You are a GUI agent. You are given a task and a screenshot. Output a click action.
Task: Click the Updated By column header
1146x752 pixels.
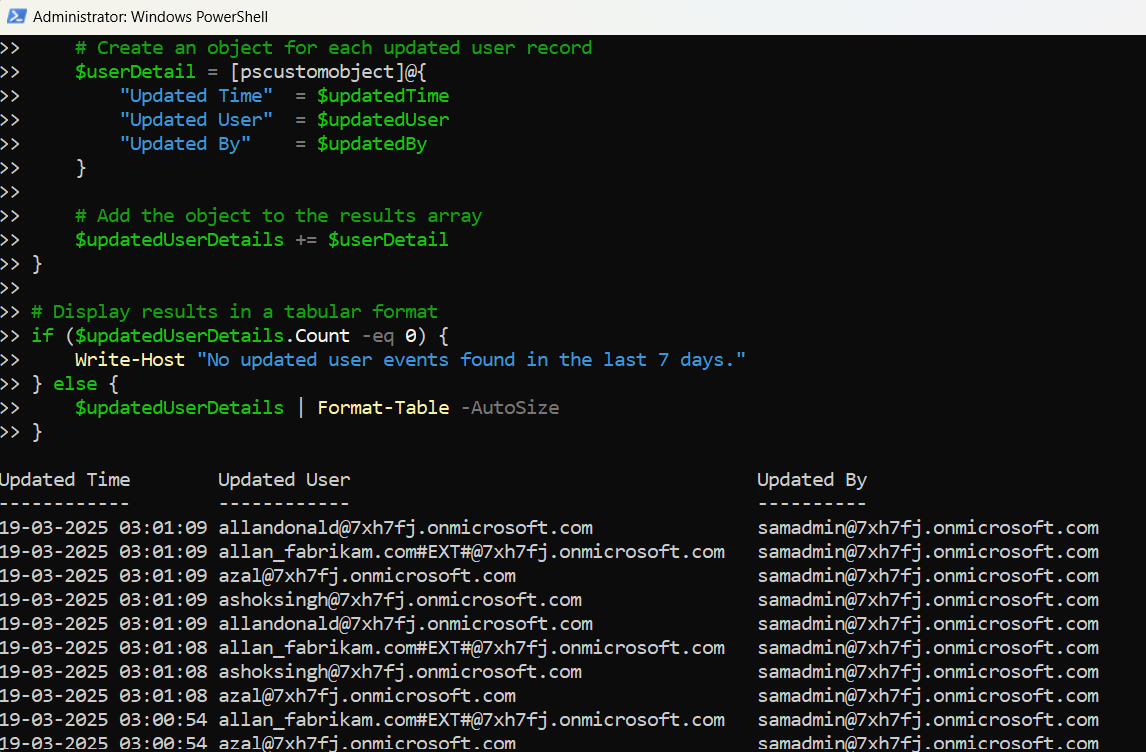click(x=811, y=480)
